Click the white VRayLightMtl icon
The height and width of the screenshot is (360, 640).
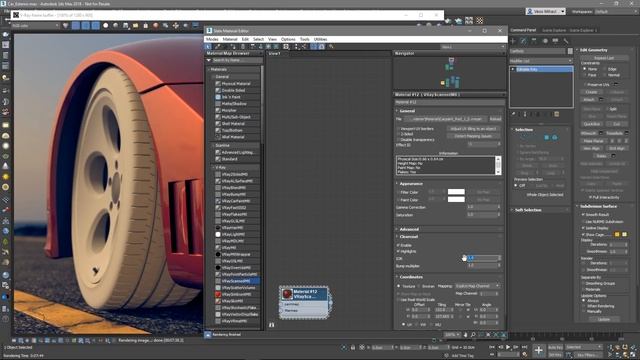point(218,234)
